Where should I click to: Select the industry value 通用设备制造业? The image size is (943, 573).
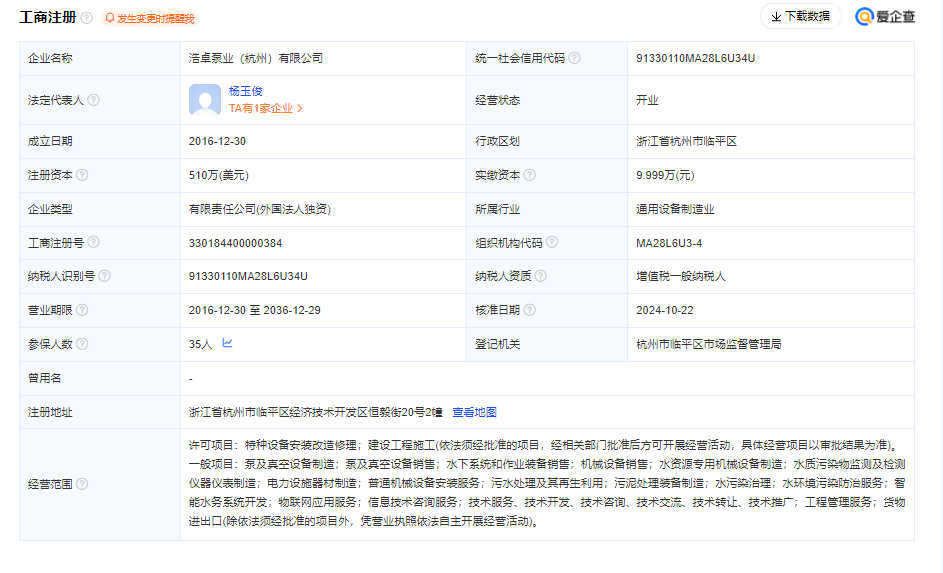(x=675, y=209)
